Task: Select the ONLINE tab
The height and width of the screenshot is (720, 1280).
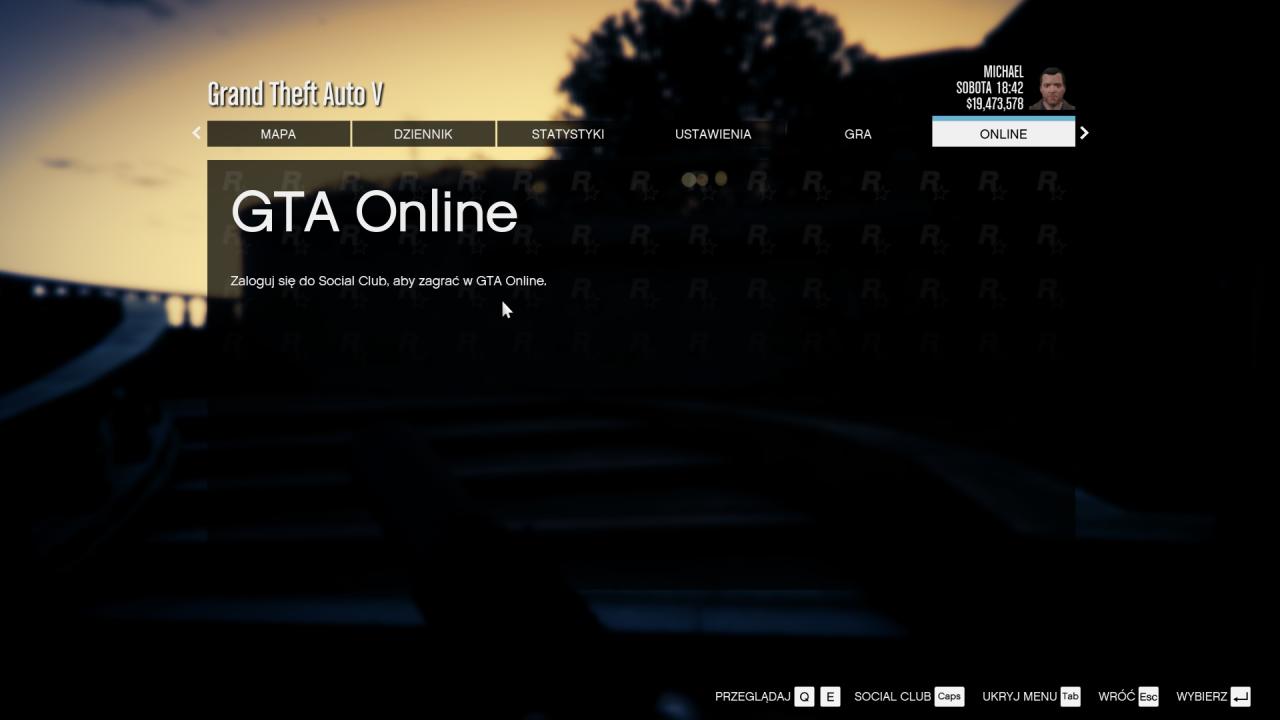Action: [1003, 132]
